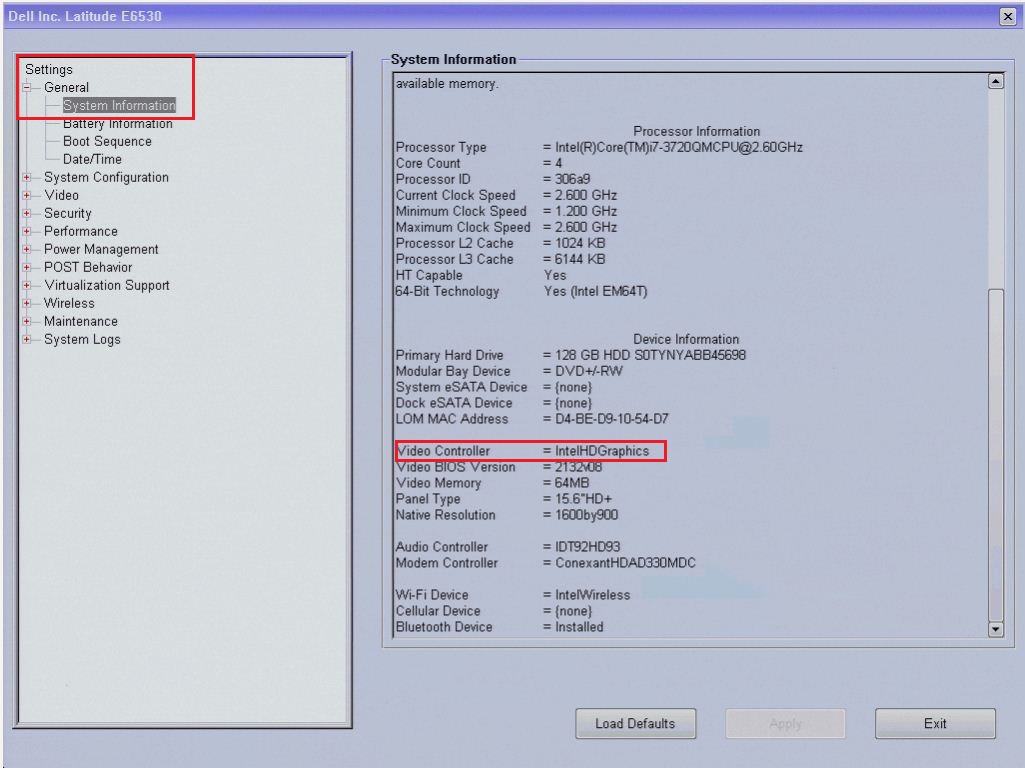Click the Apply button
The image size is (1025, 768).
(785, 723)
